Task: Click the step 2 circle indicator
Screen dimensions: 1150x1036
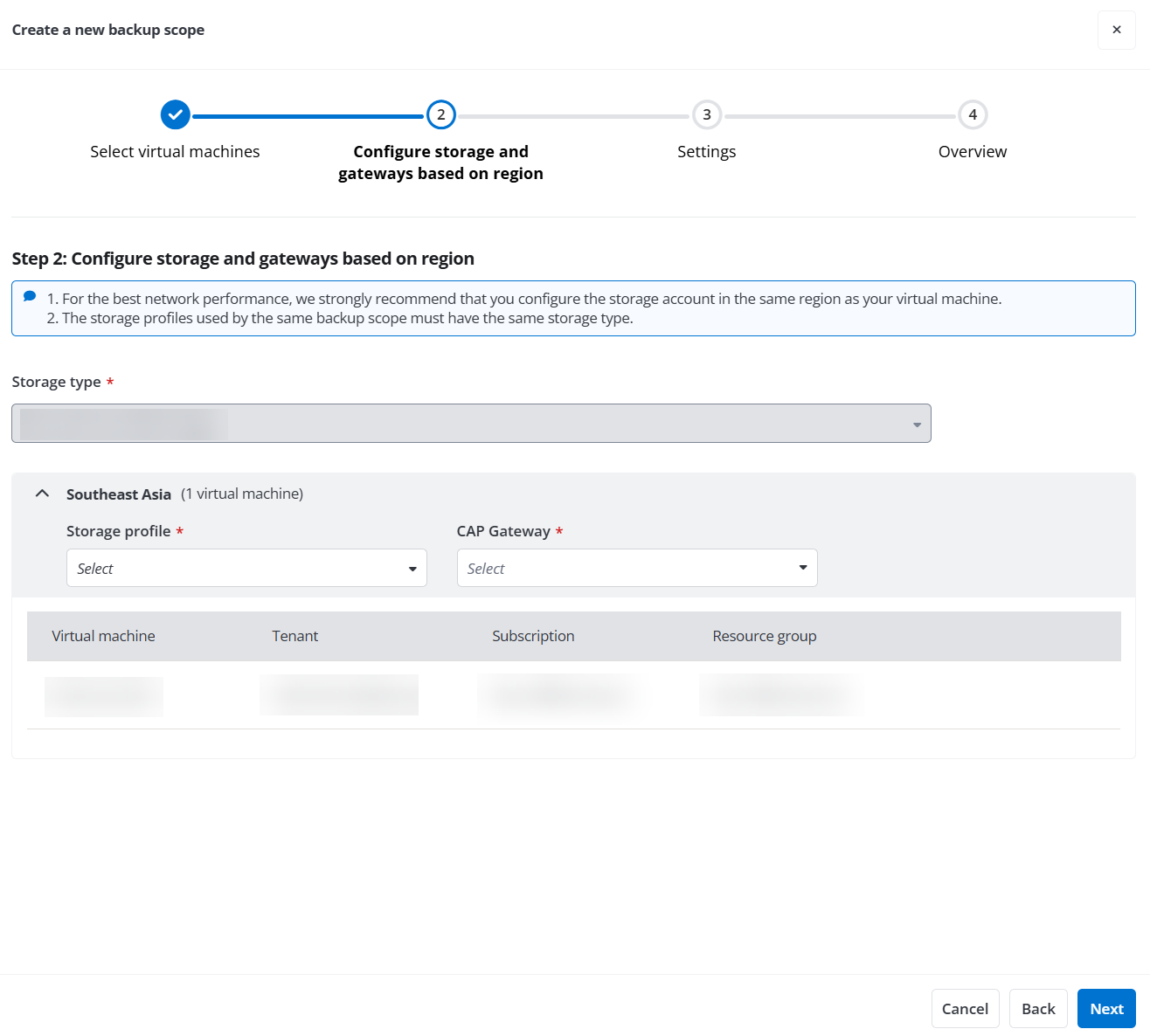Action: (x=440, y=114)
